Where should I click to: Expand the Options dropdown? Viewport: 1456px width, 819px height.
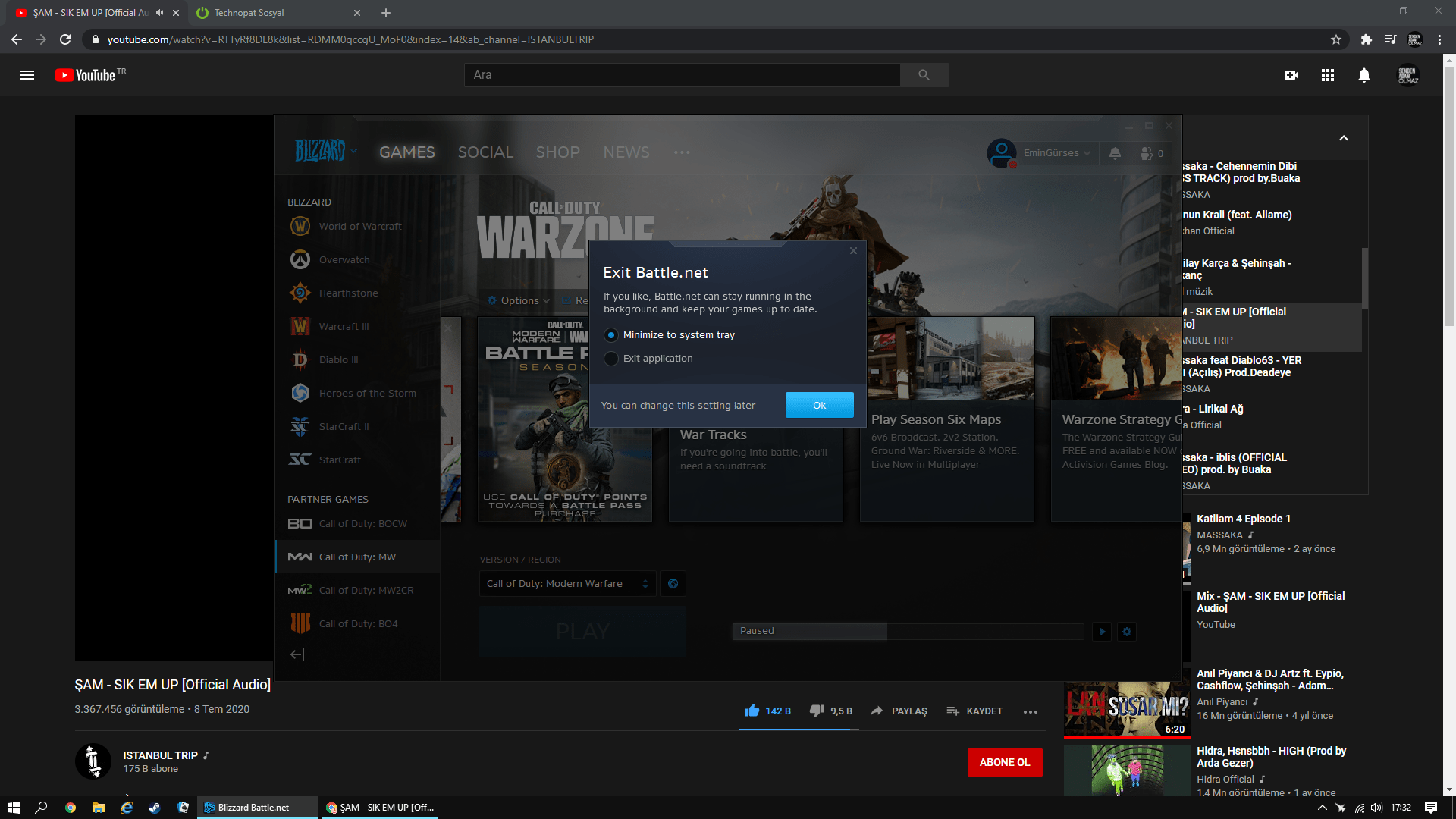pos(519,300)
